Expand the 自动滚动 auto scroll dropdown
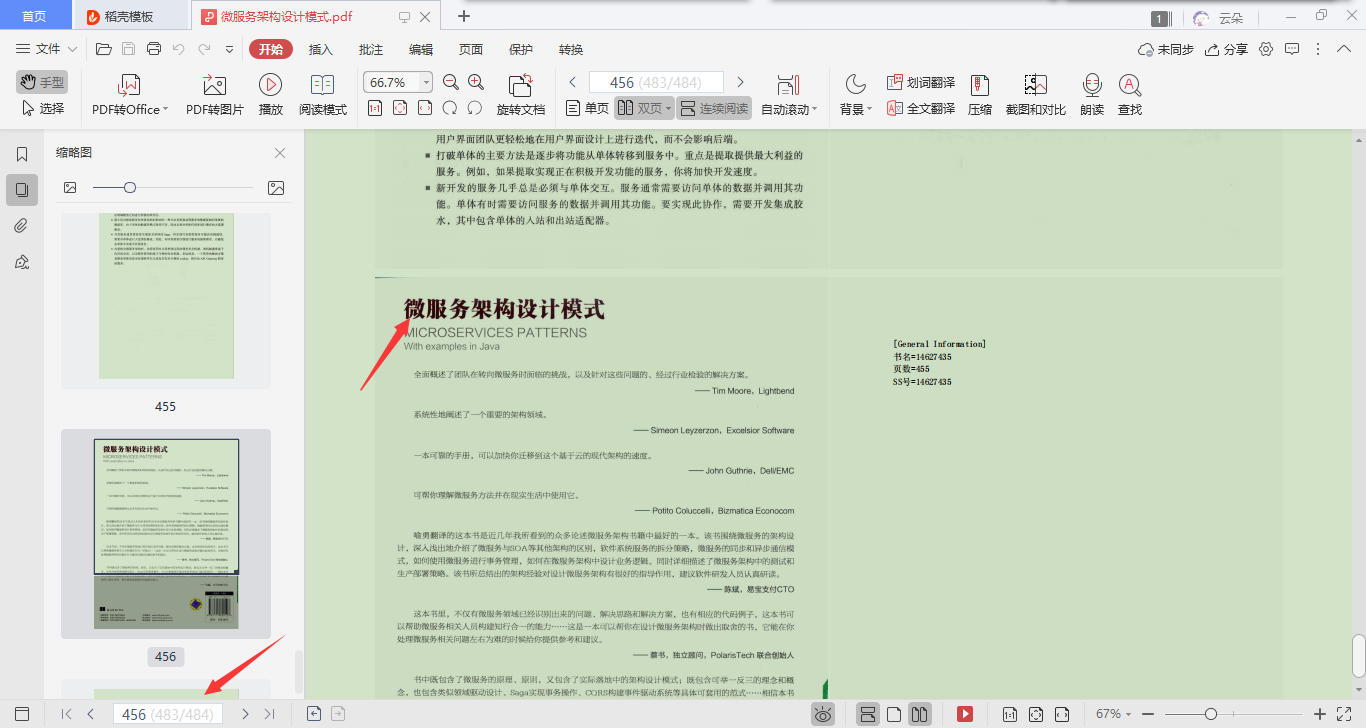The width and height of the screenshot is (1366, 728). (x=815, y=109)
